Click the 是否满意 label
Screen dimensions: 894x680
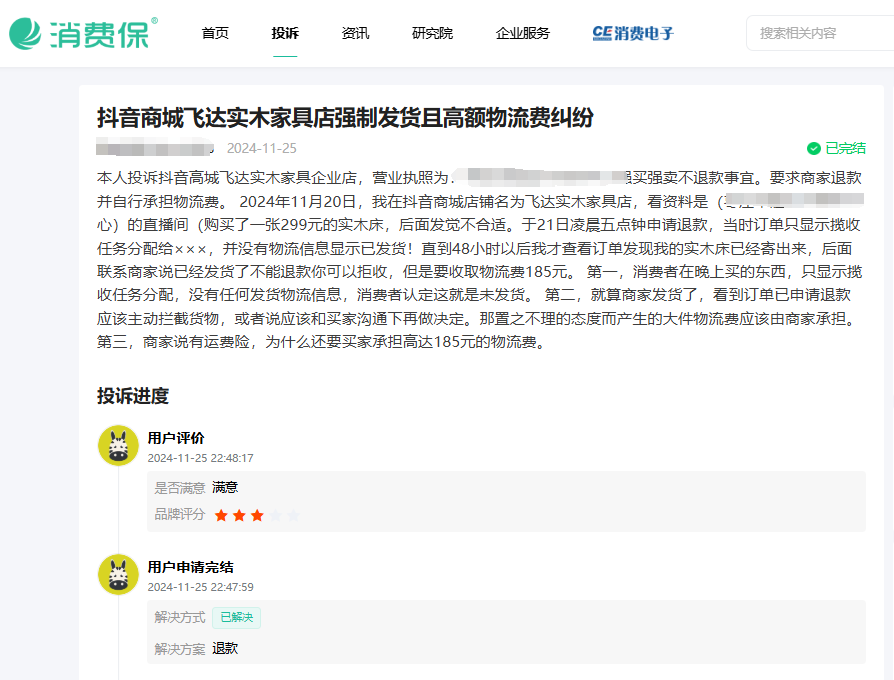180,488
